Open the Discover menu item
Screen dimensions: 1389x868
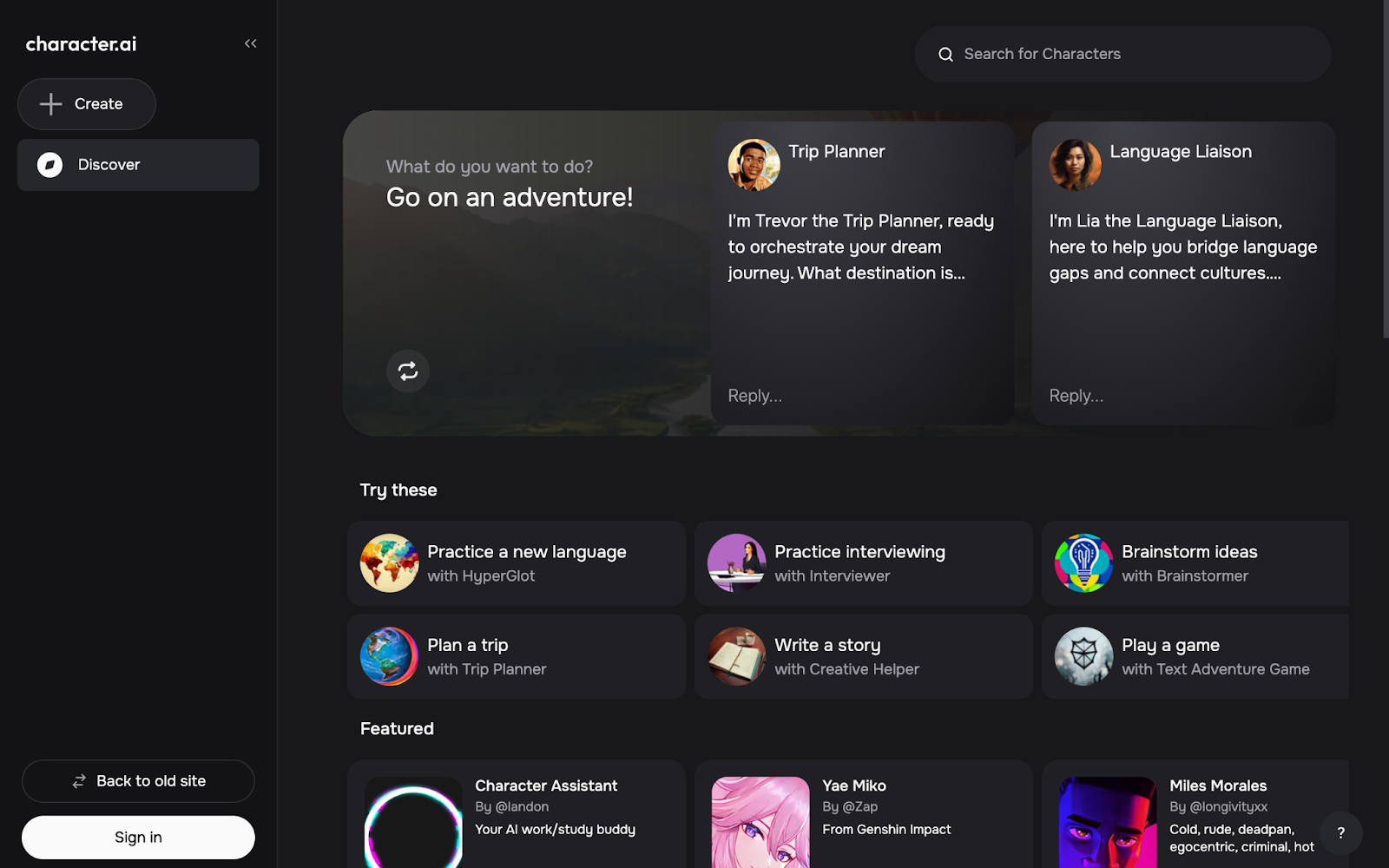pos(138,165)
